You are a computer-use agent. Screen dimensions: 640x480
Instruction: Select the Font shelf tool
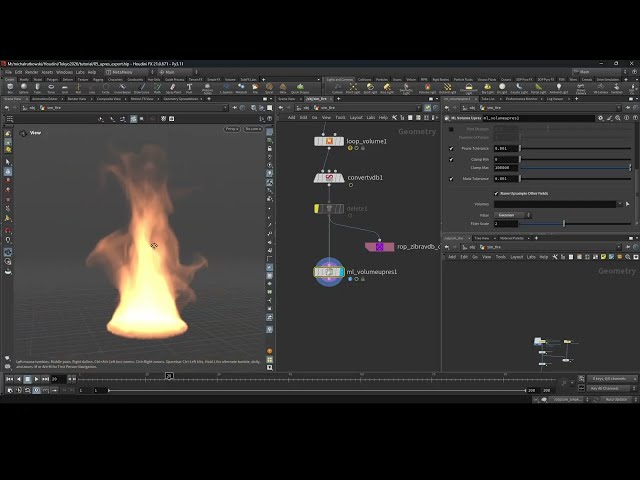(189, 87)
